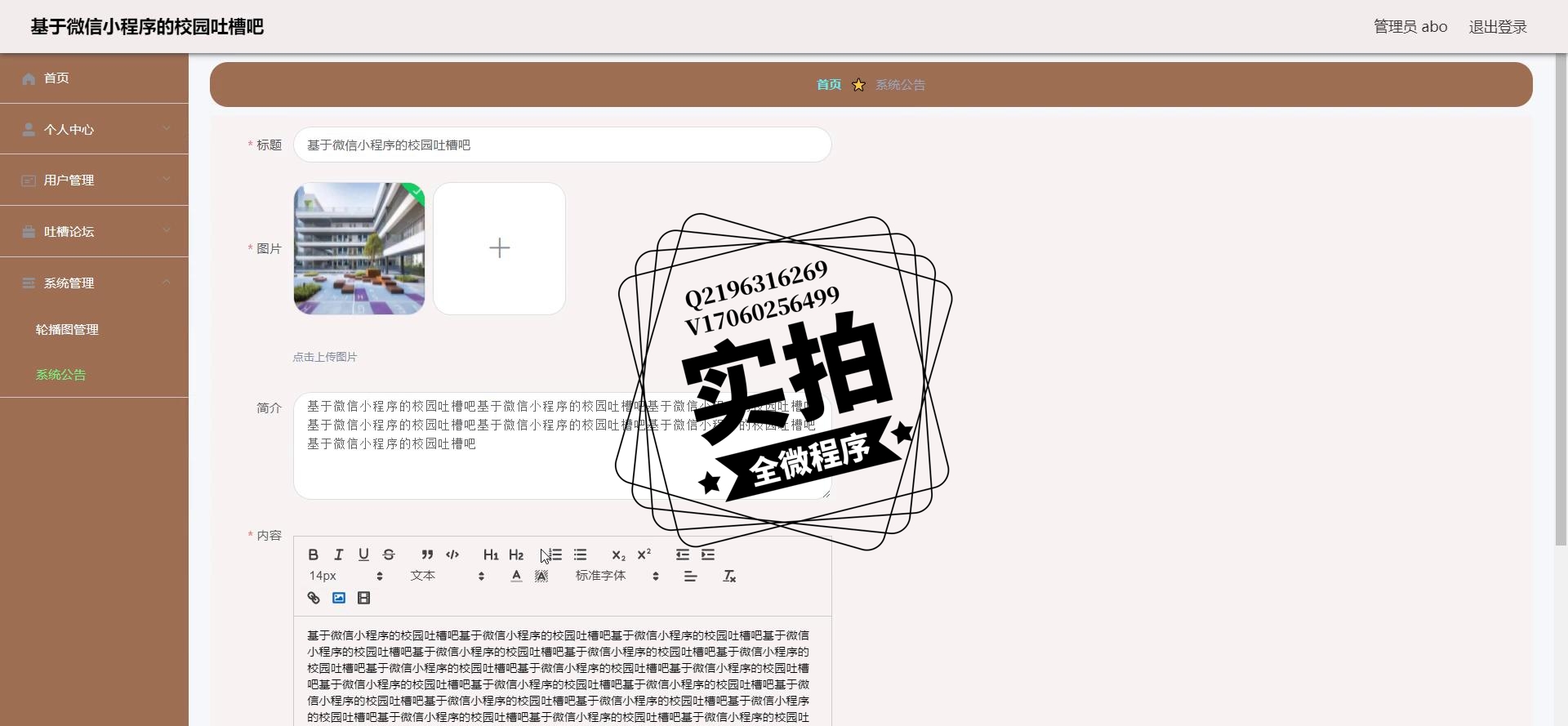The height and width of the screenshot is (726, 1568).
Task: Open 首页 in the sidebar
Action: (x=94, y=78)
